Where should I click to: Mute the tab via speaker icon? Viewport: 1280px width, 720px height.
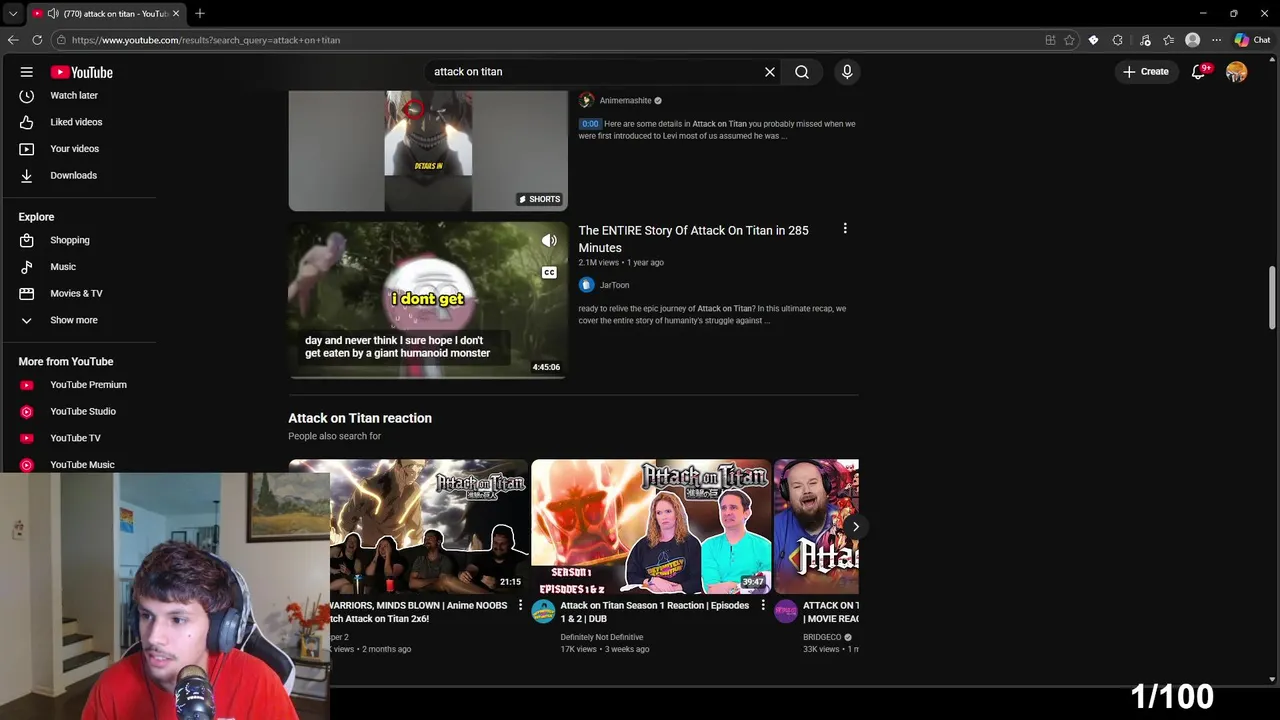52,13
